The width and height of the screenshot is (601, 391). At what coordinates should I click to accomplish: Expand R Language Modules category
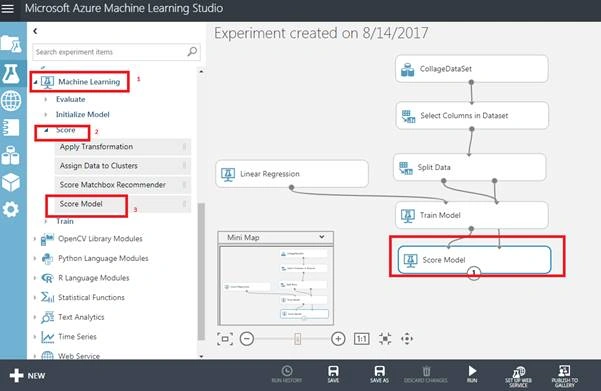click(x=34, y=278)
